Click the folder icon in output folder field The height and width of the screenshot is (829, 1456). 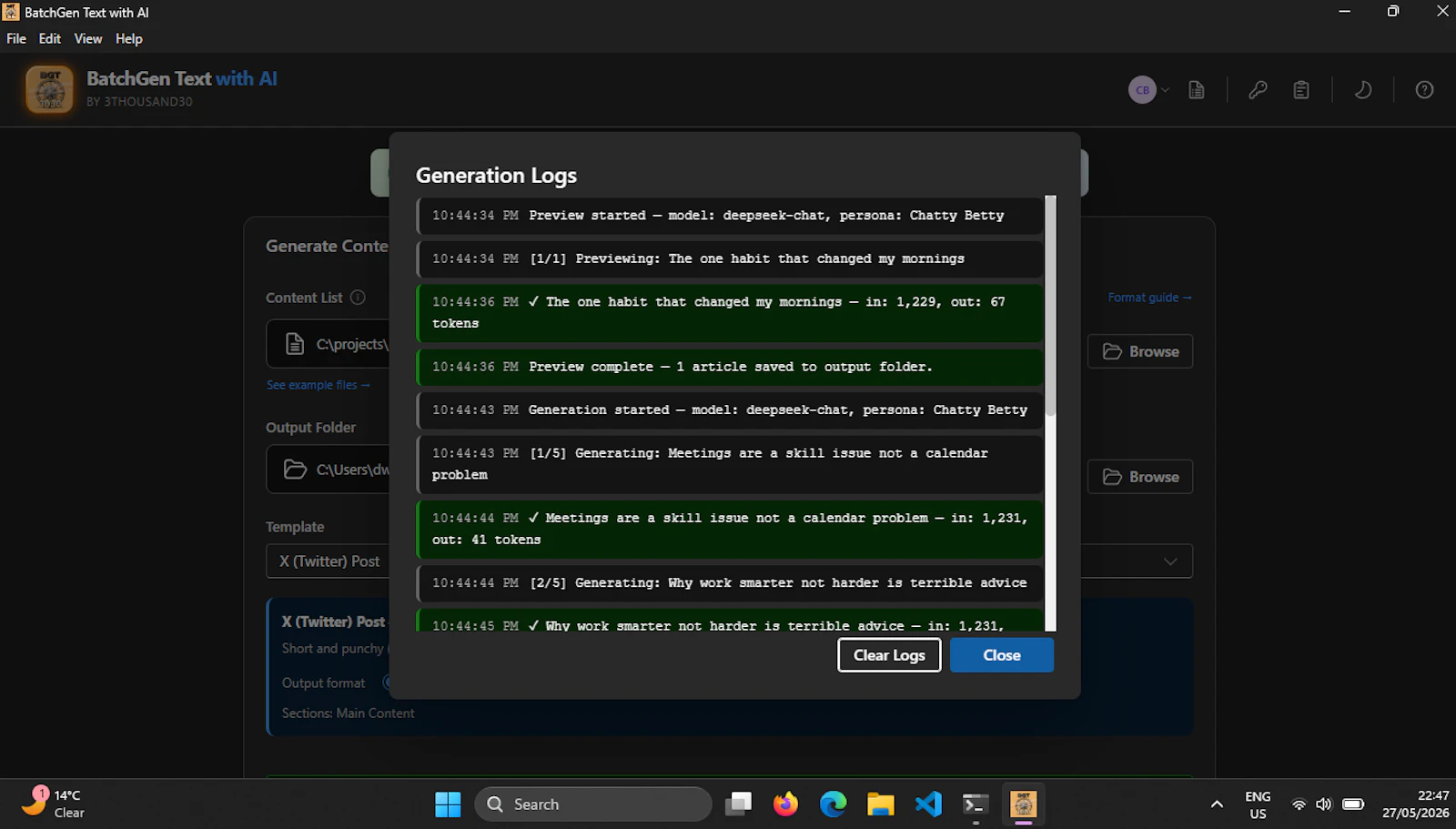tap(295, 470)
